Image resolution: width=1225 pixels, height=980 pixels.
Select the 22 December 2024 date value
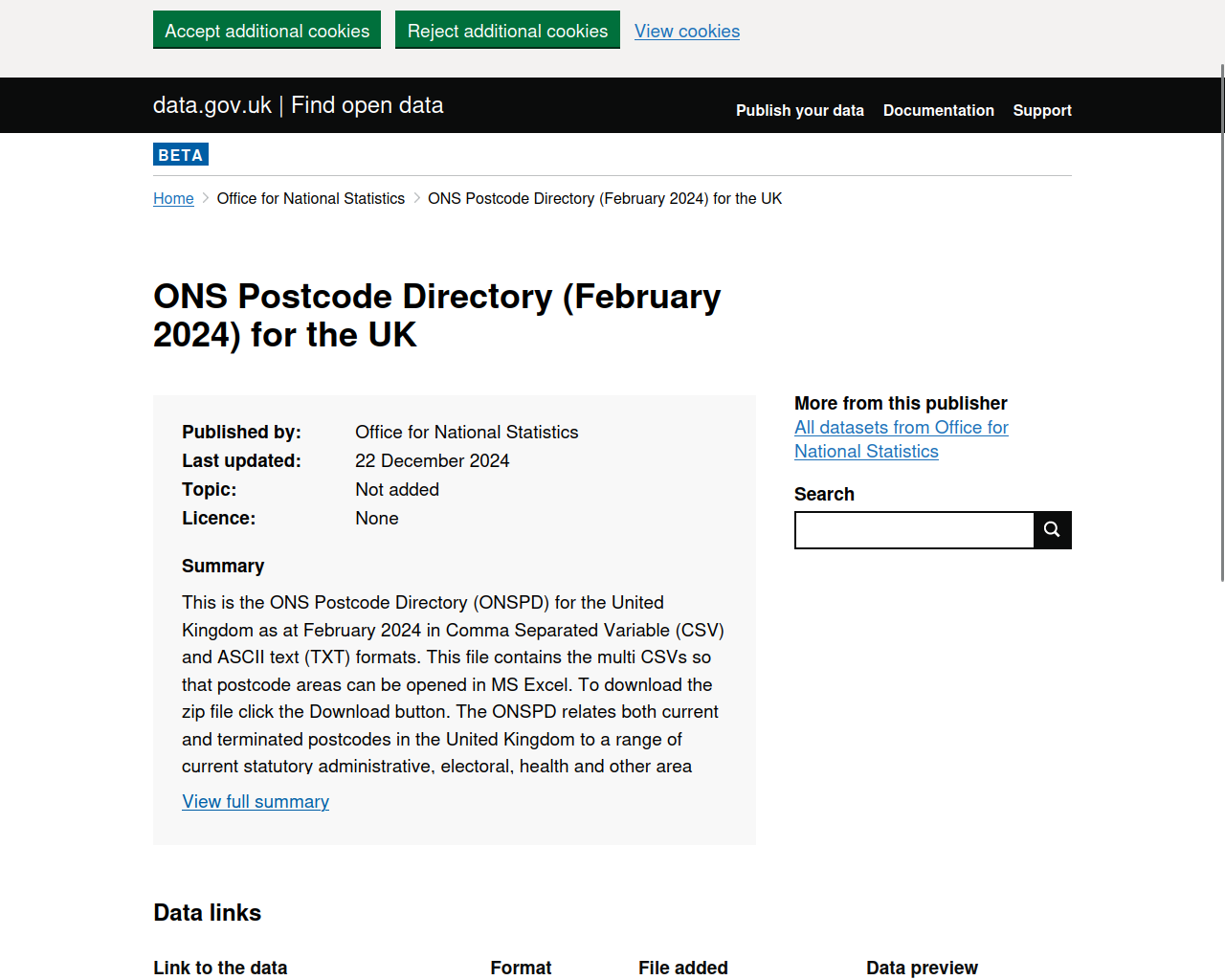433,460
